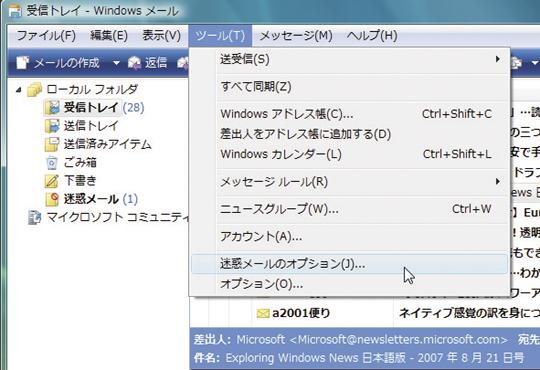Viewport: 540px width, 370px height.
Task: Choose ニュースグループ(W)... menu entry
Action: [x=350, y=209]
